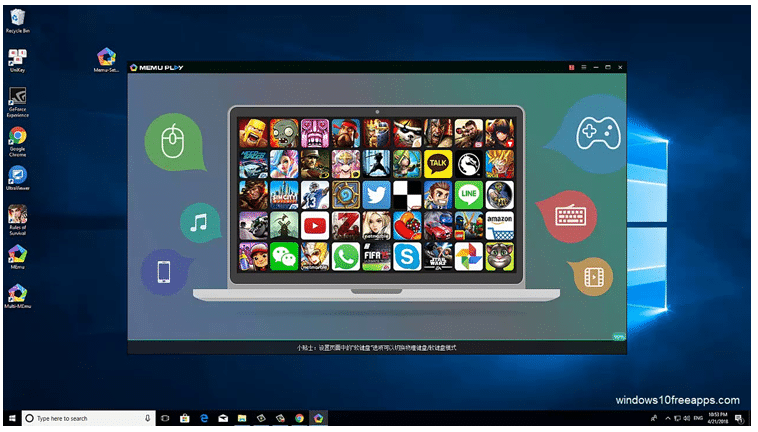Open the Windows Start menu
The image size is (758, 432).
click(12, 418)
